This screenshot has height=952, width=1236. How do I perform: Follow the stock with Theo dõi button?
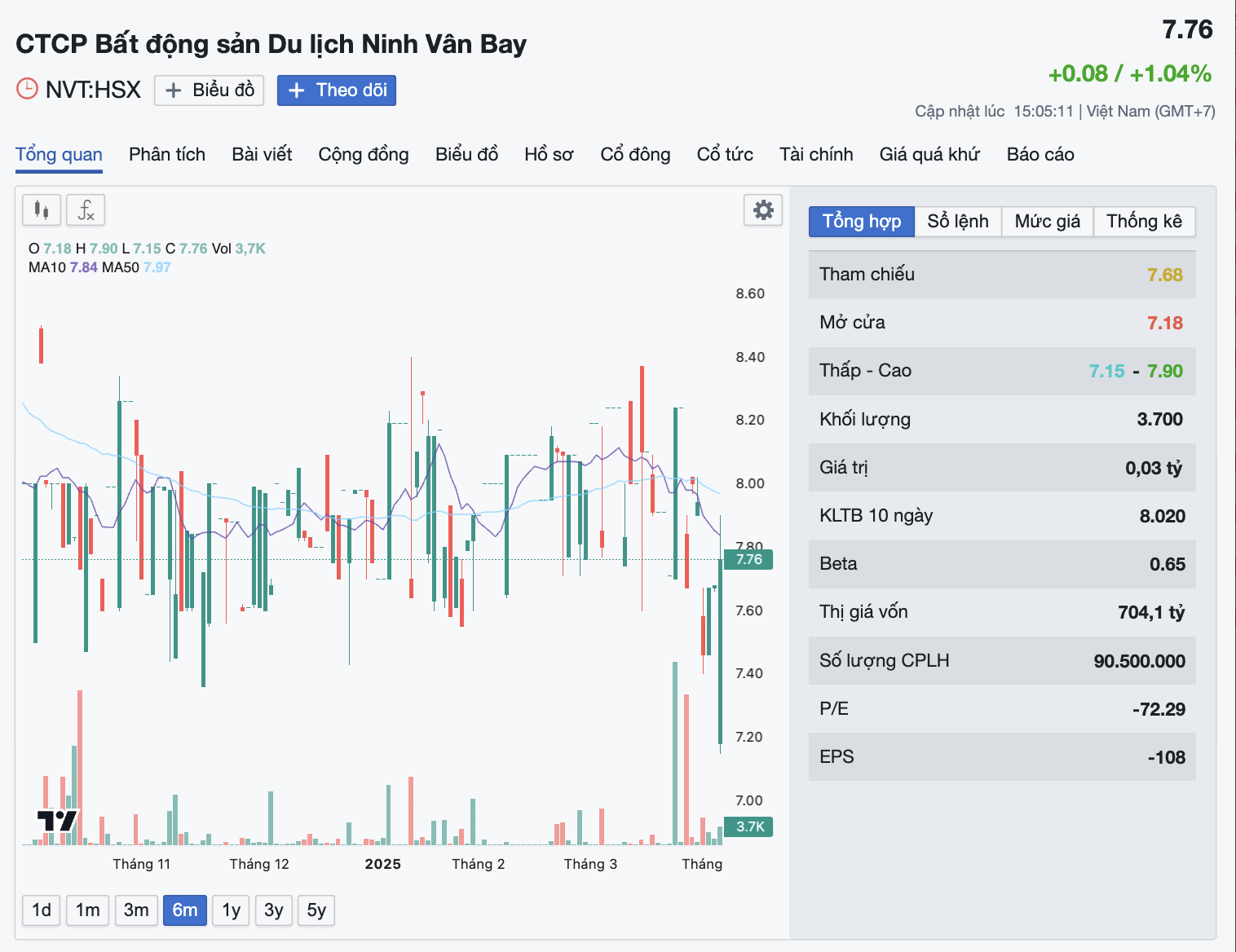pyautogui.click(x=337, y=90)
